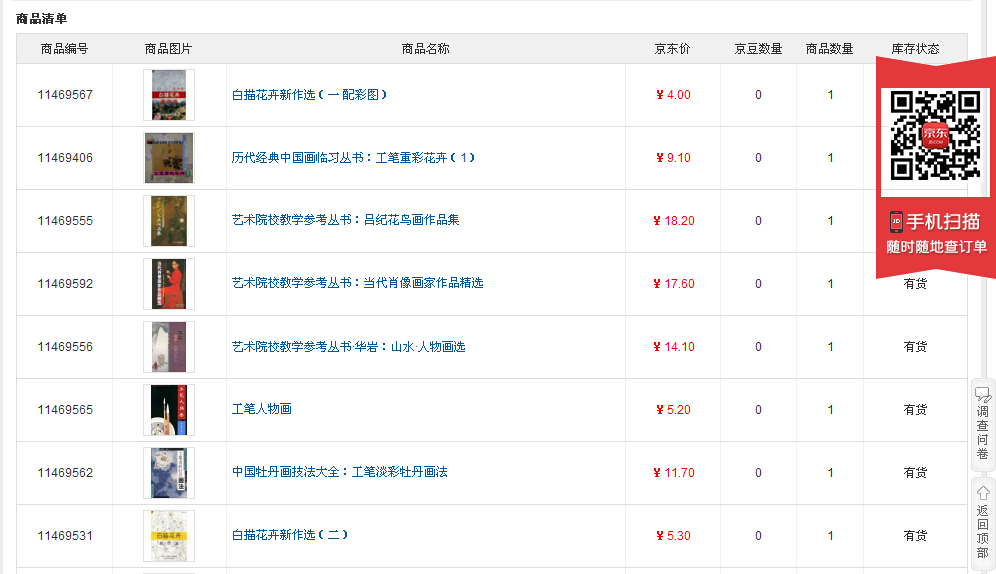996x574 pixels.
Task: Click the back-to-top arrow icon
Action: [983, 492]
